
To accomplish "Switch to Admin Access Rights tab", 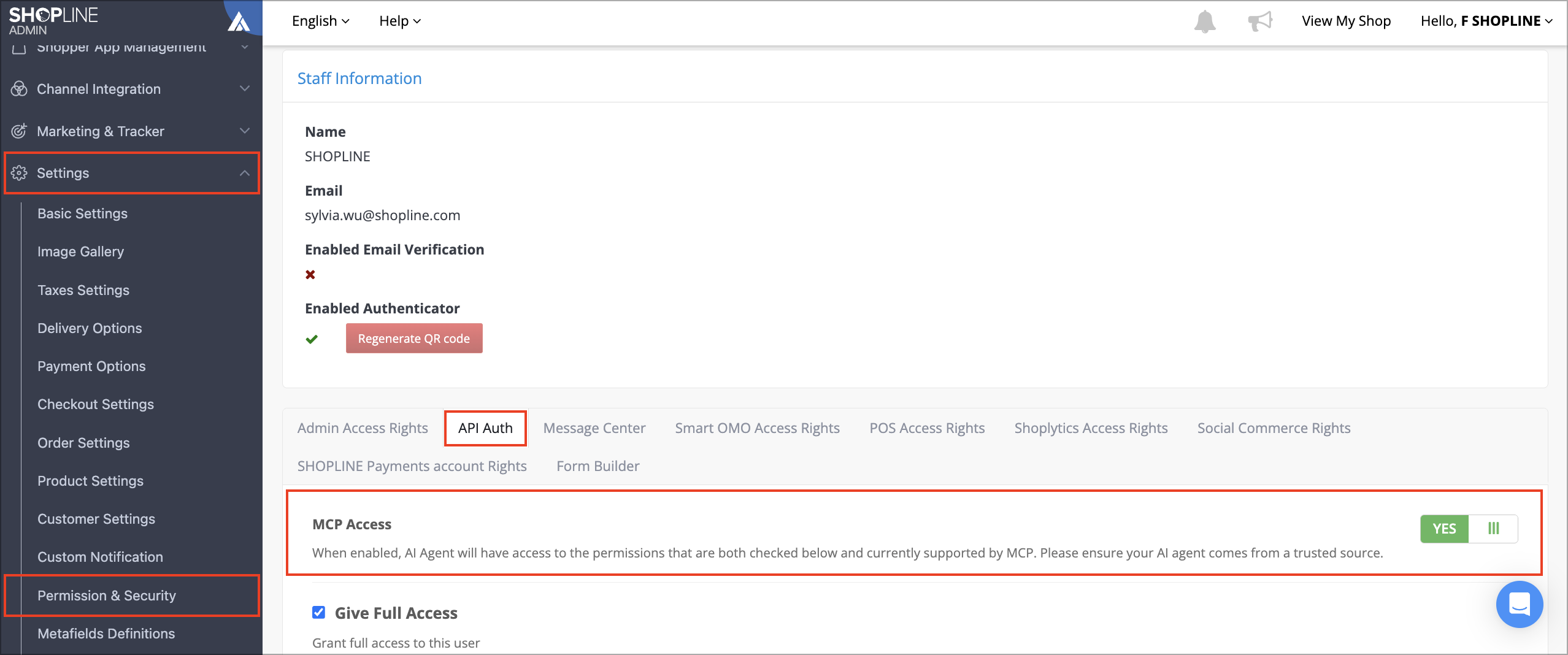I will (x=363, y=428).
